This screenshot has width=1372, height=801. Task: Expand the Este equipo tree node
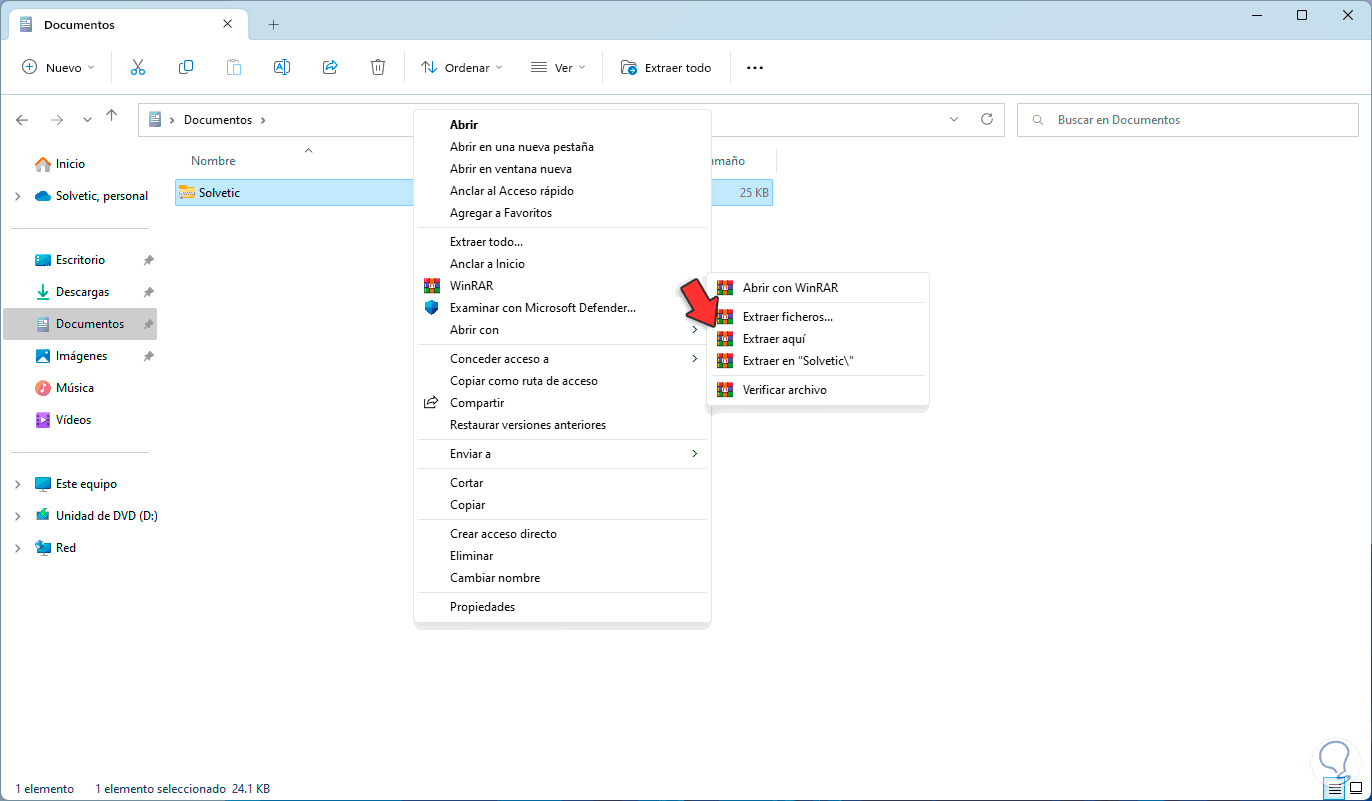[x=18, y=484]
